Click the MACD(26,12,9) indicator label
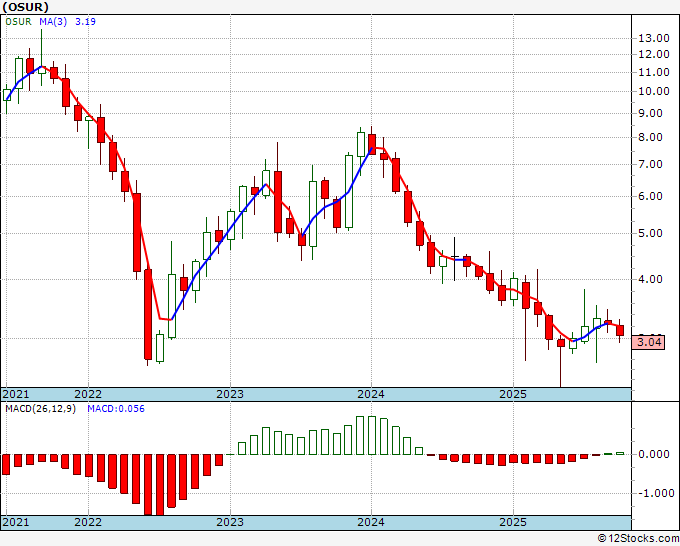 tap(40, 409)
